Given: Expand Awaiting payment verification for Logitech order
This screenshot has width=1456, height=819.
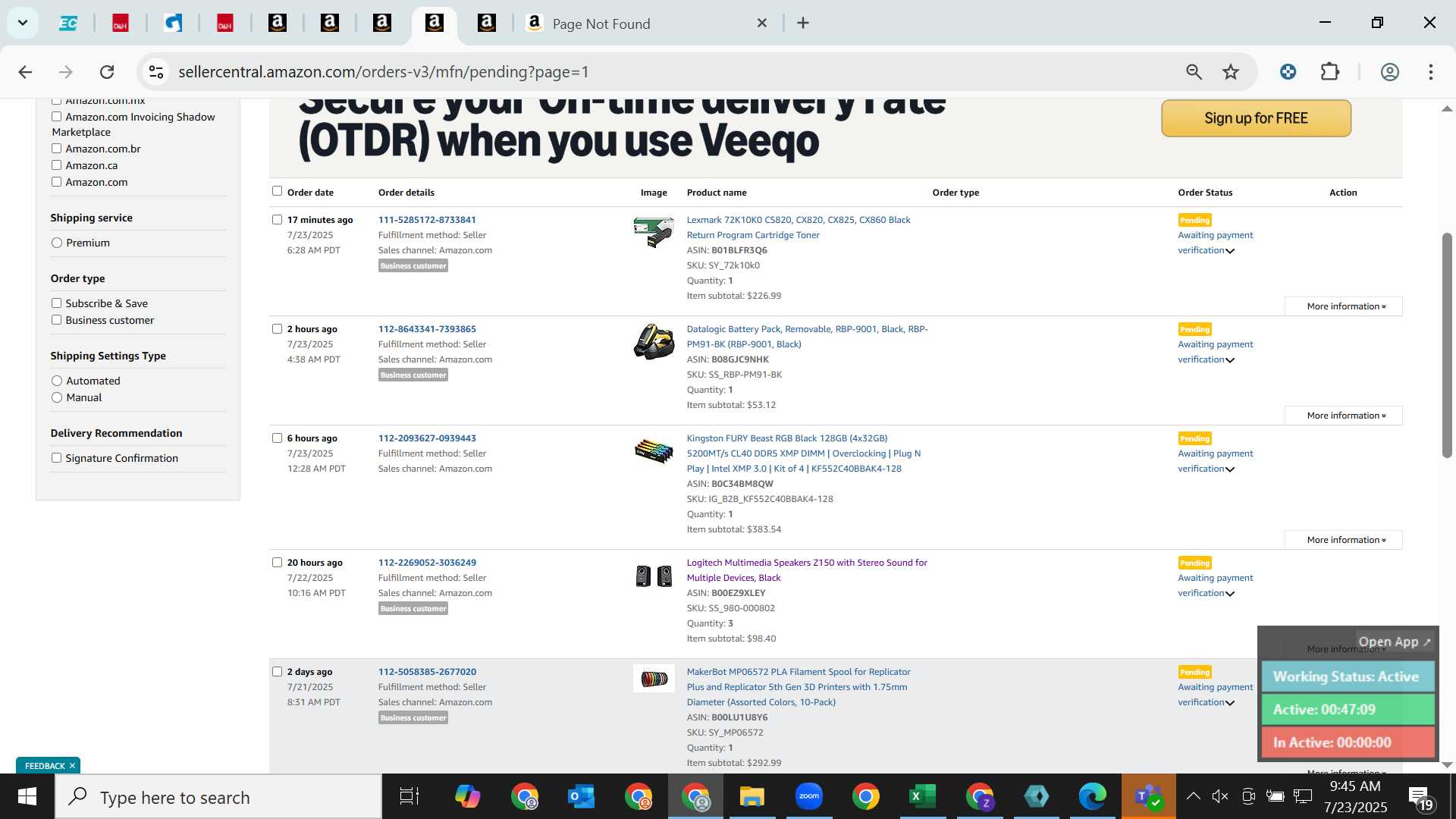Looking at the screenshot, I should click(1215, 585).
